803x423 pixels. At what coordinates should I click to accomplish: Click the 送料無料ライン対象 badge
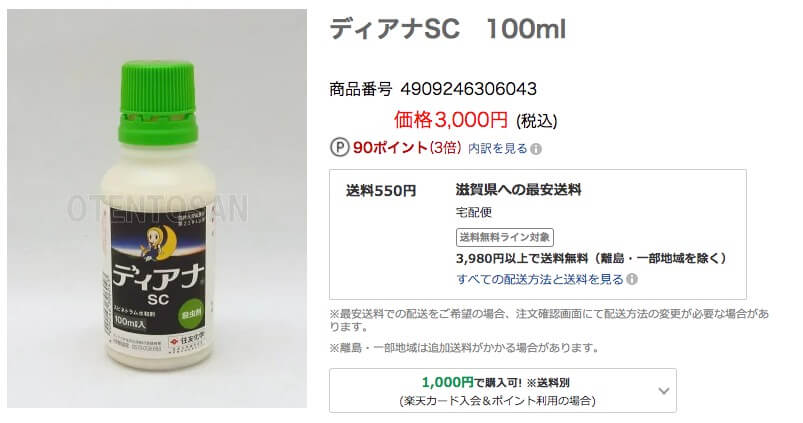tap(504, 237)
